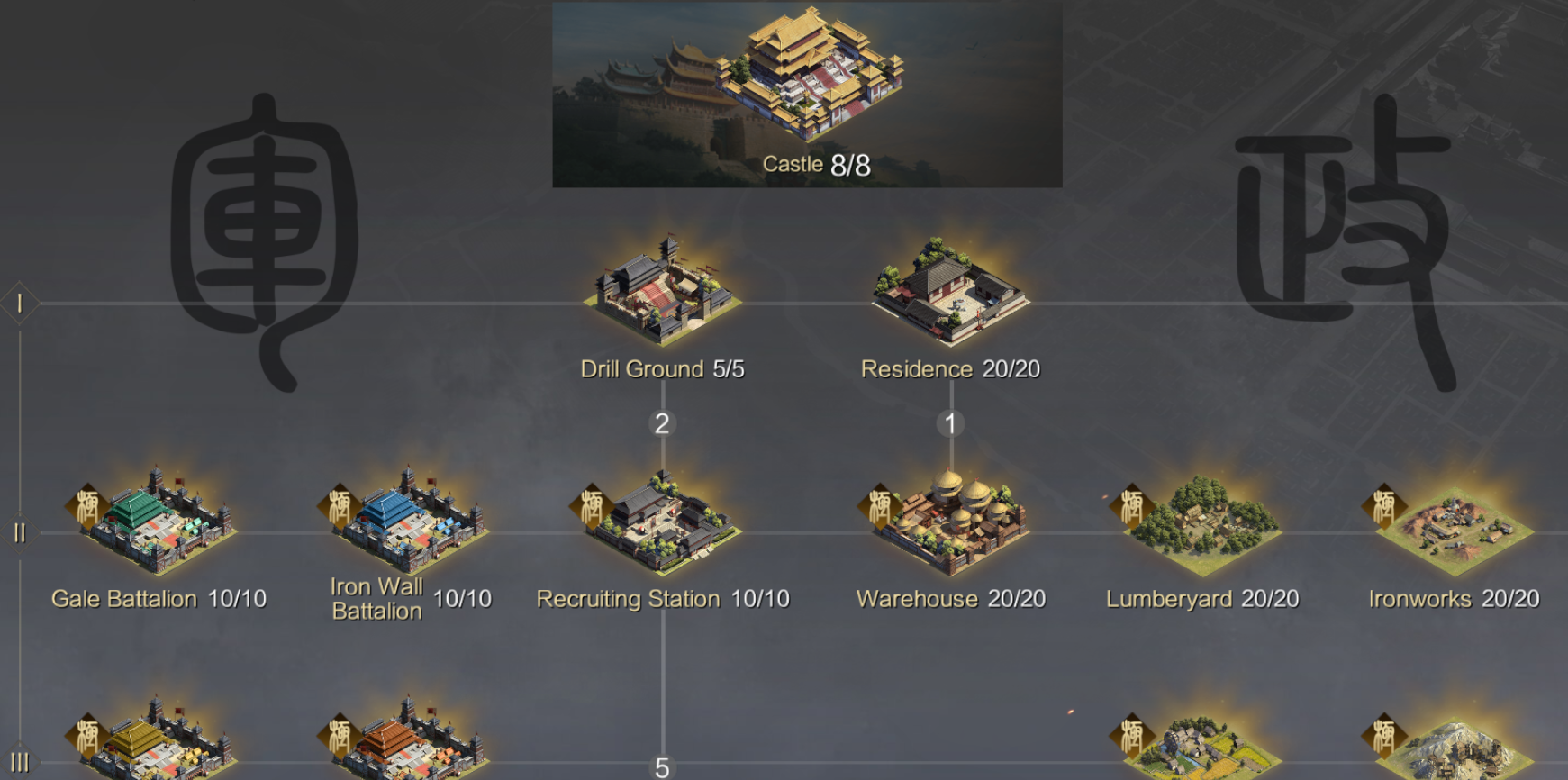The width and height of the screenshot is (1568, 780).
Task: Click requirement node 1 under Residence
Action: coord(950,423)
